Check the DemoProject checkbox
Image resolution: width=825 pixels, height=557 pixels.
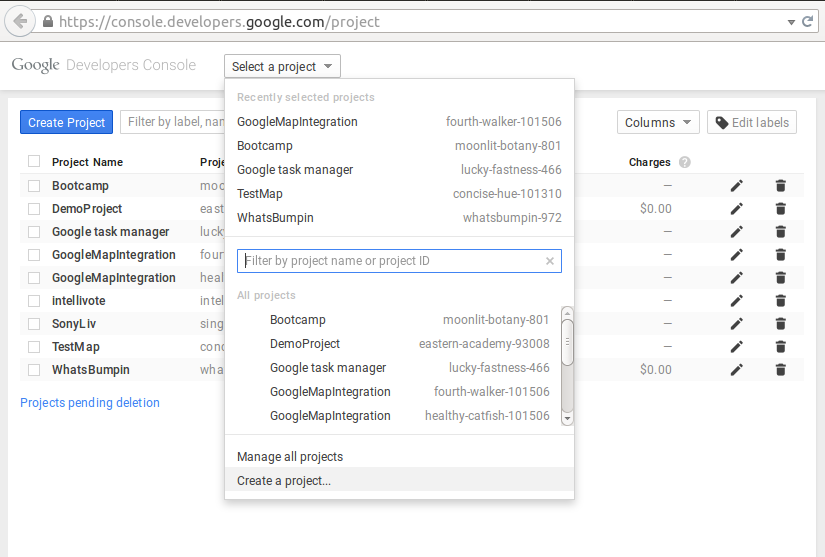34,209
